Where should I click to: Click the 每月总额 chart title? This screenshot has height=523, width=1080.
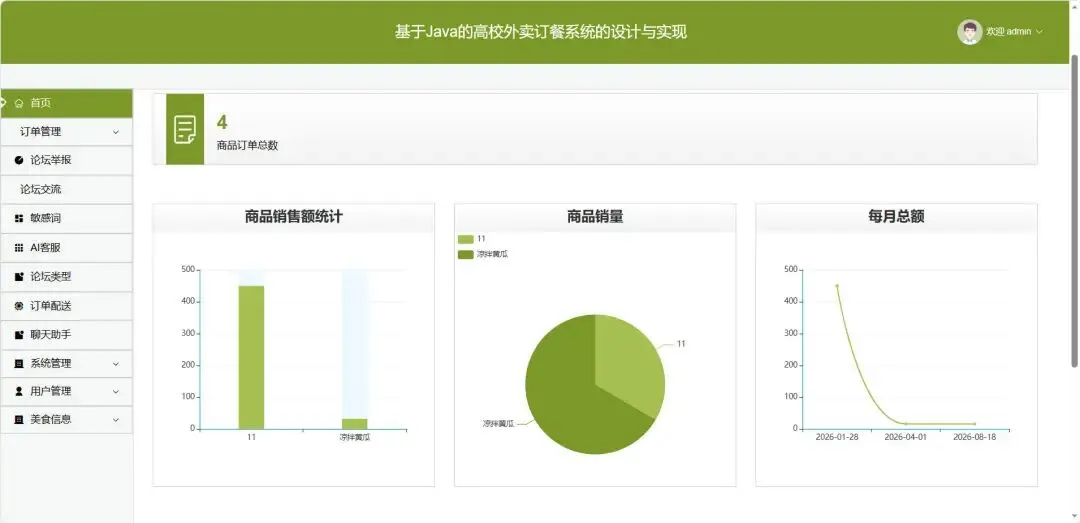pos(896,216)
